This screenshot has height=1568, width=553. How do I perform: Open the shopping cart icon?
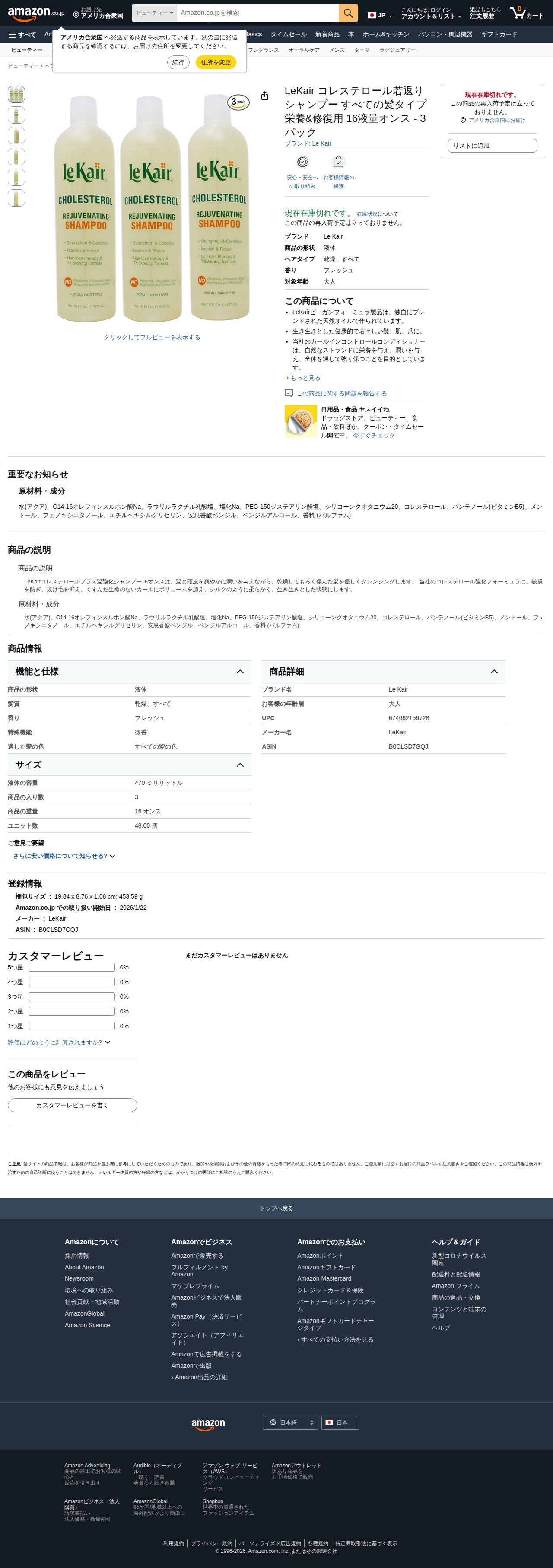(x=526, y=13)
